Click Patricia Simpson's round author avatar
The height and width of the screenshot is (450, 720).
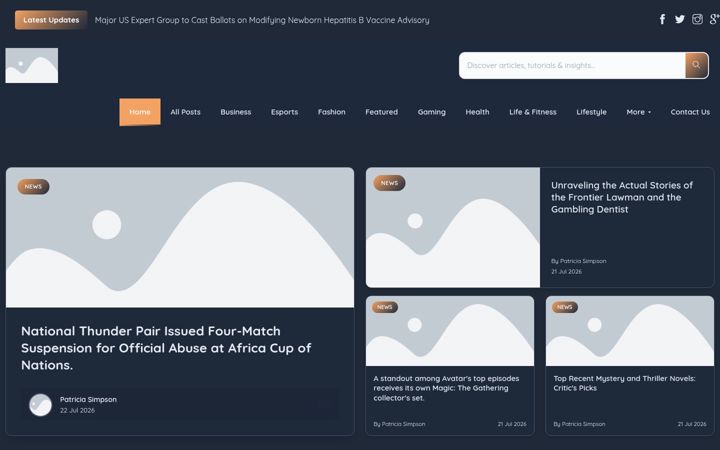coord(40,405)
